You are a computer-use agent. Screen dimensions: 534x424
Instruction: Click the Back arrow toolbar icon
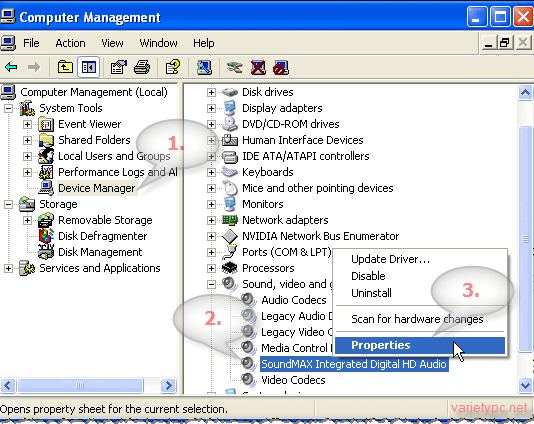click(11, 67)
